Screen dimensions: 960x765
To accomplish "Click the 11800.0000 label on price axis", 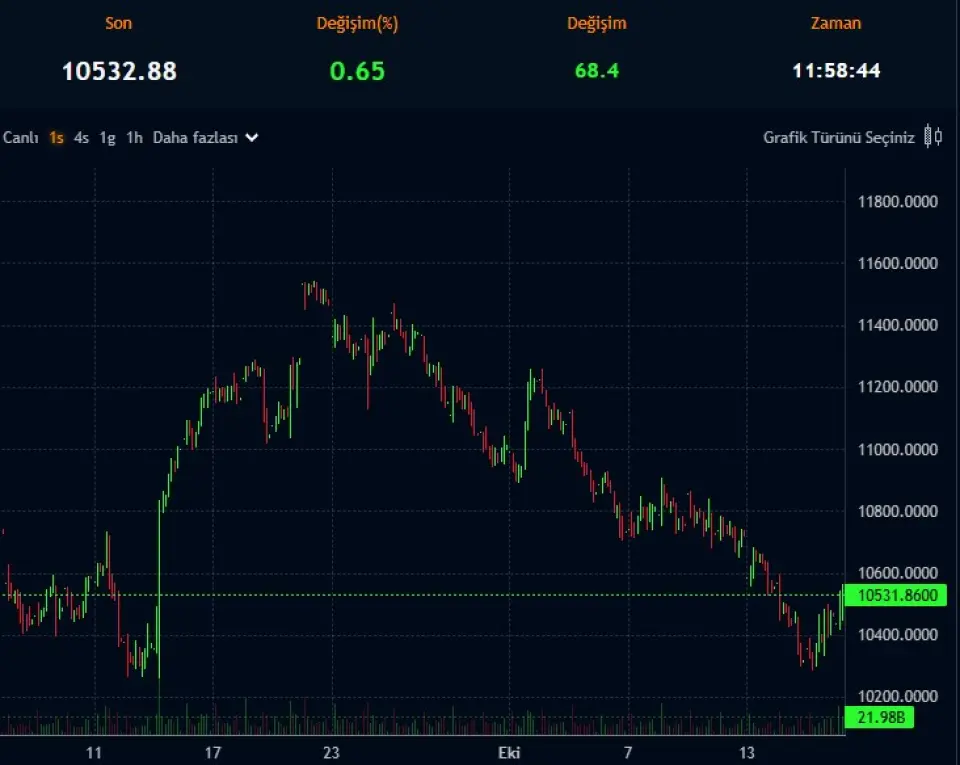I will click(897, 202).
